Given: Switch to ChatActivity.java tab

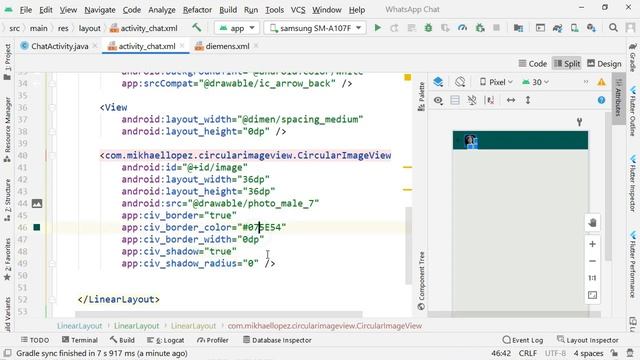Looking at the screenshot, I should (60, 46).
